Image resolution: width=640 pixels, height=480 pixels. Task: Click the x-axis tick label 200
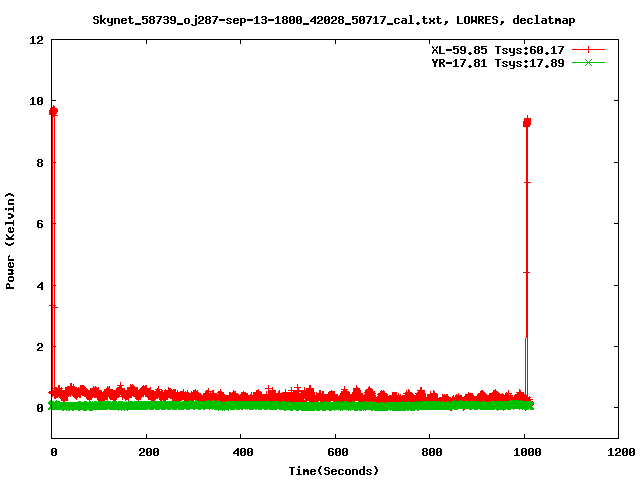[148, 452]
